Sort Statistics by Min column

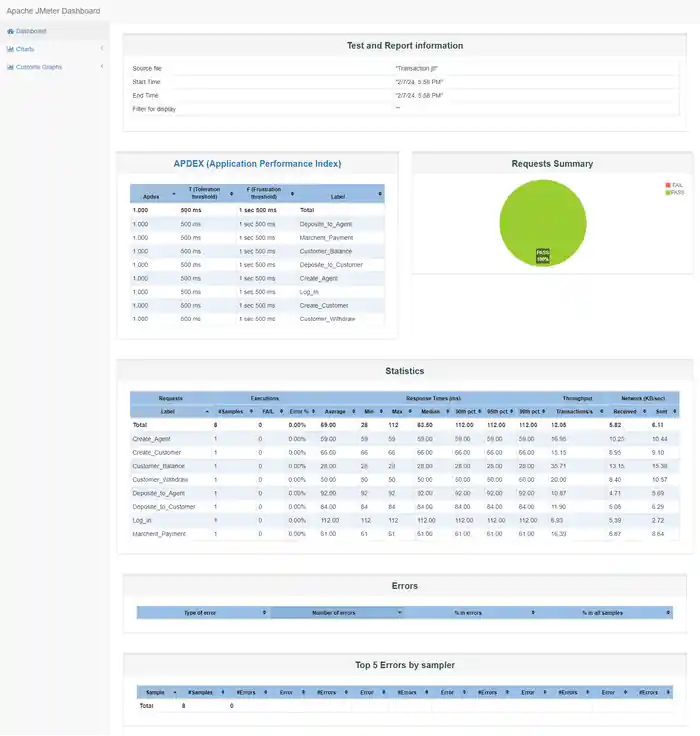(x=373, y=412)
